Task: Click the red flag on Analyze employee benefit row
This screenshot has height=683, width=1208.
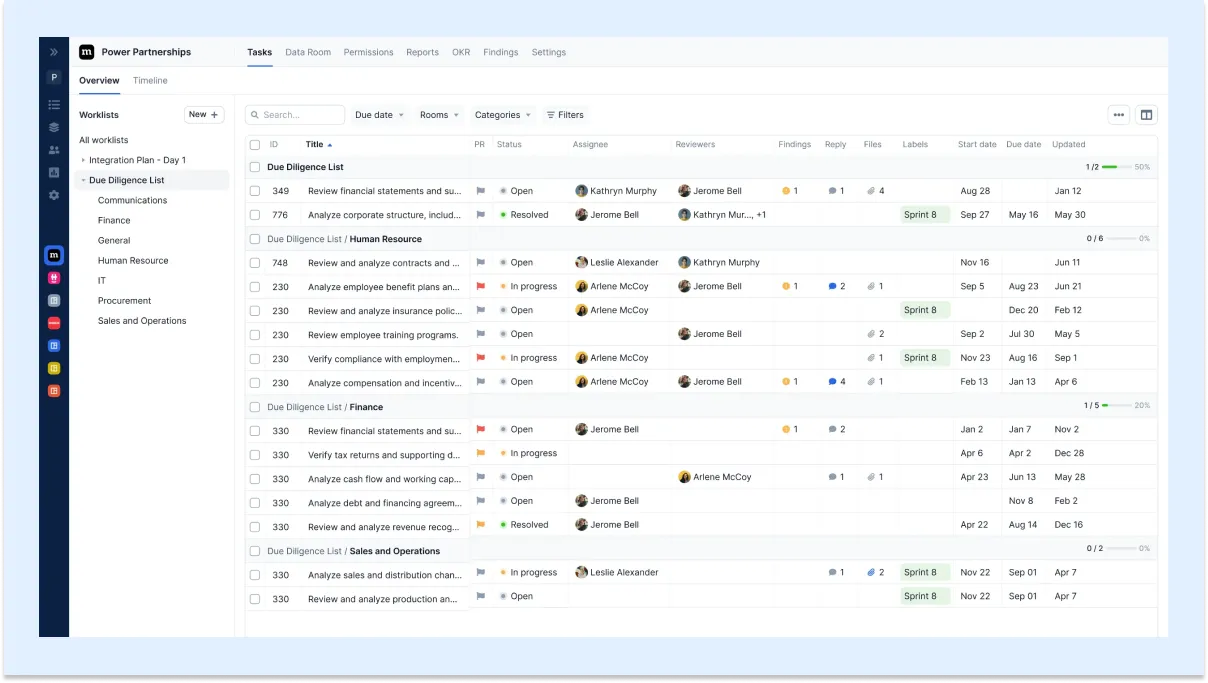Action: pos(481,286)
